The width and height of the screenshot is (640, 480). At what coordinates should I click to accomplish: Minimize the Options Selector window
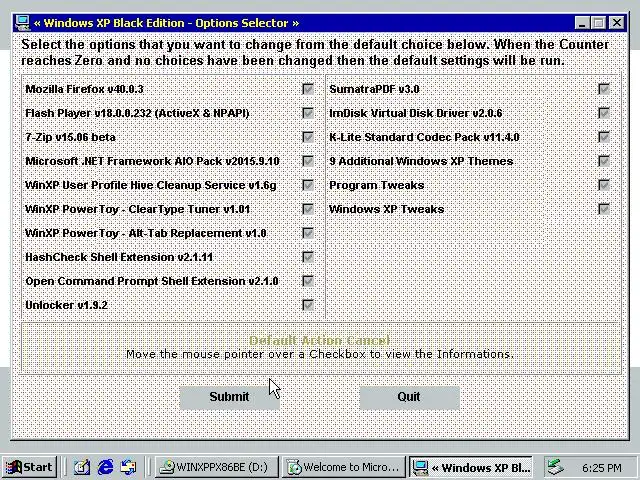(582, 23)
